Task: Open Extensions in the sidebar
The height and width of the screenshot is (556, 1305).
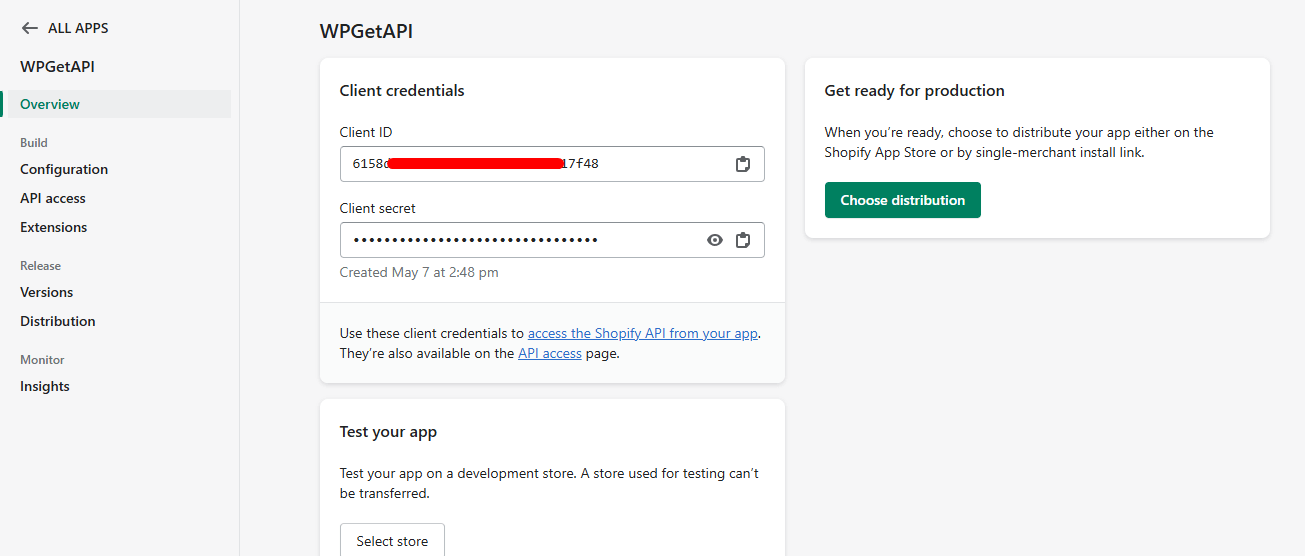Action: tap(53, 227)
